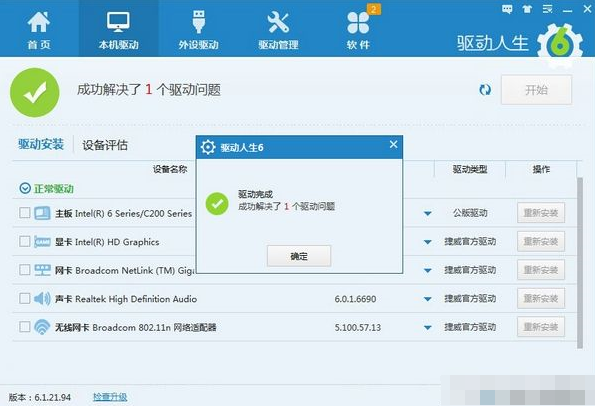Click 重新安装 for 主板 driver
The width and height of the screenshot is (595, 406).
(x=541, y=213)
